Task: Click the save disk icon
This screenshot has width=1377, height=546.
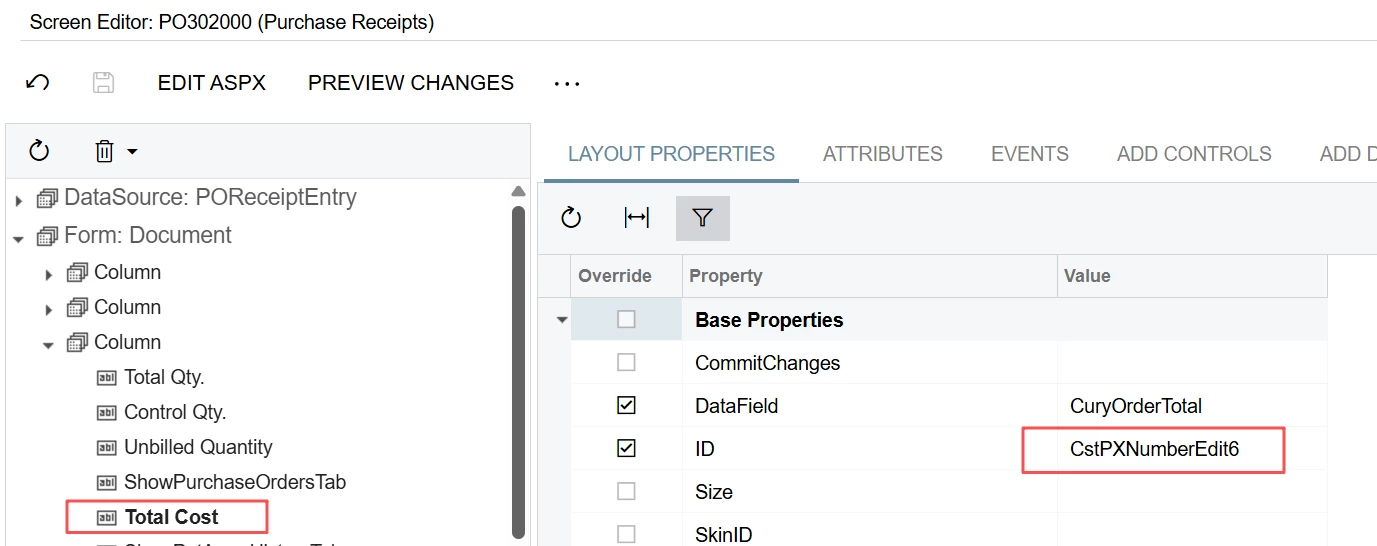Action: tap(103, 83)
